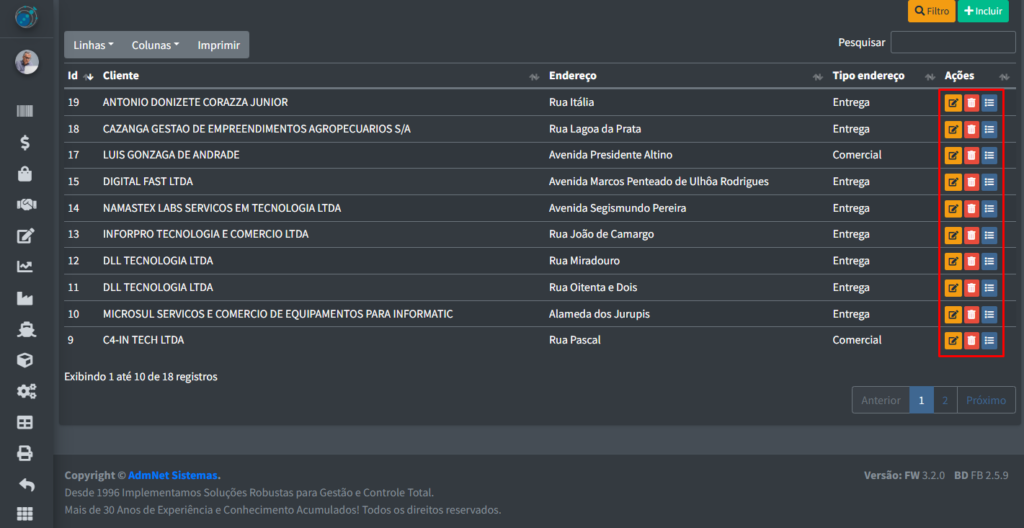Delete the LUIS GONZAGA DE ANDRADE record

coord(971,155)
